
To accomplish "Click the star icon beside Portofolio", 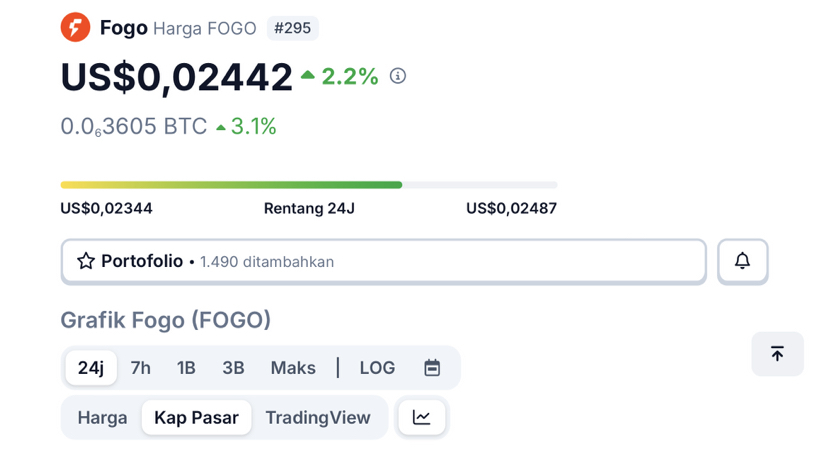I will click(x=86, y=261).
